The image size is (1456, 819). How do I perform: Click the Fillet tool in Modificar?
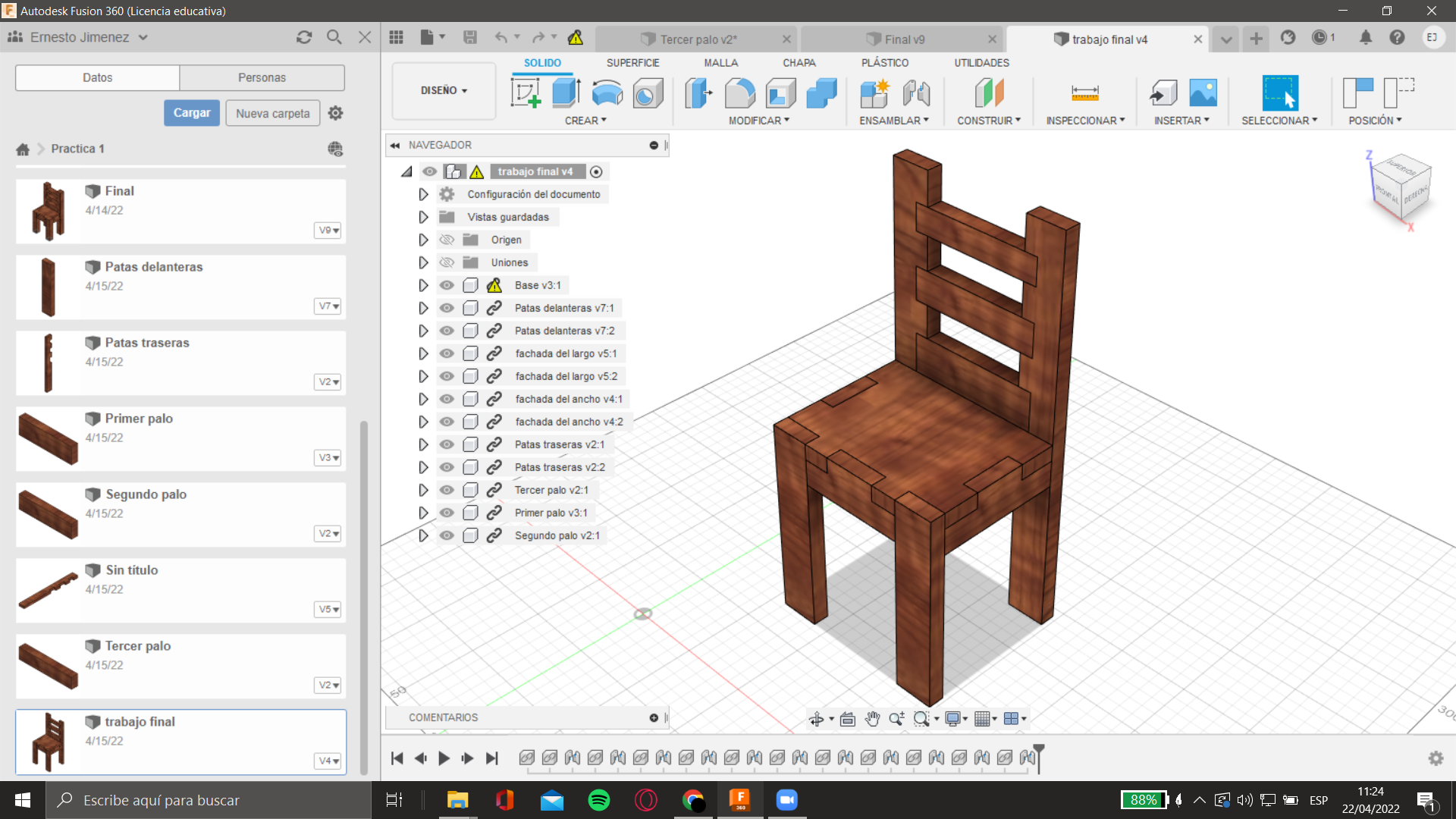click(x=739, y=93)
